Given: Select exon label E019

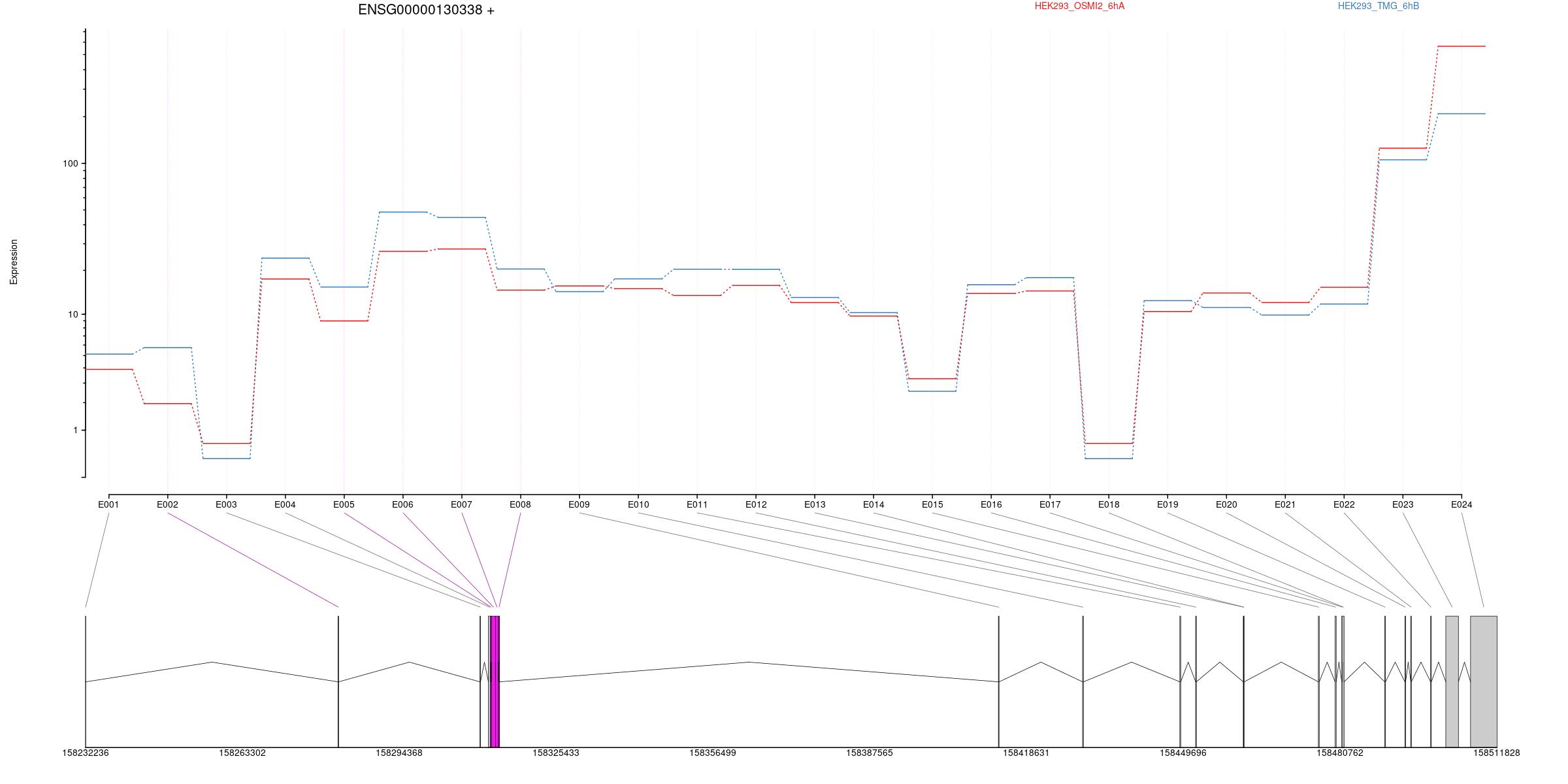Looking at the screenshot, I should click(1168, 504).
